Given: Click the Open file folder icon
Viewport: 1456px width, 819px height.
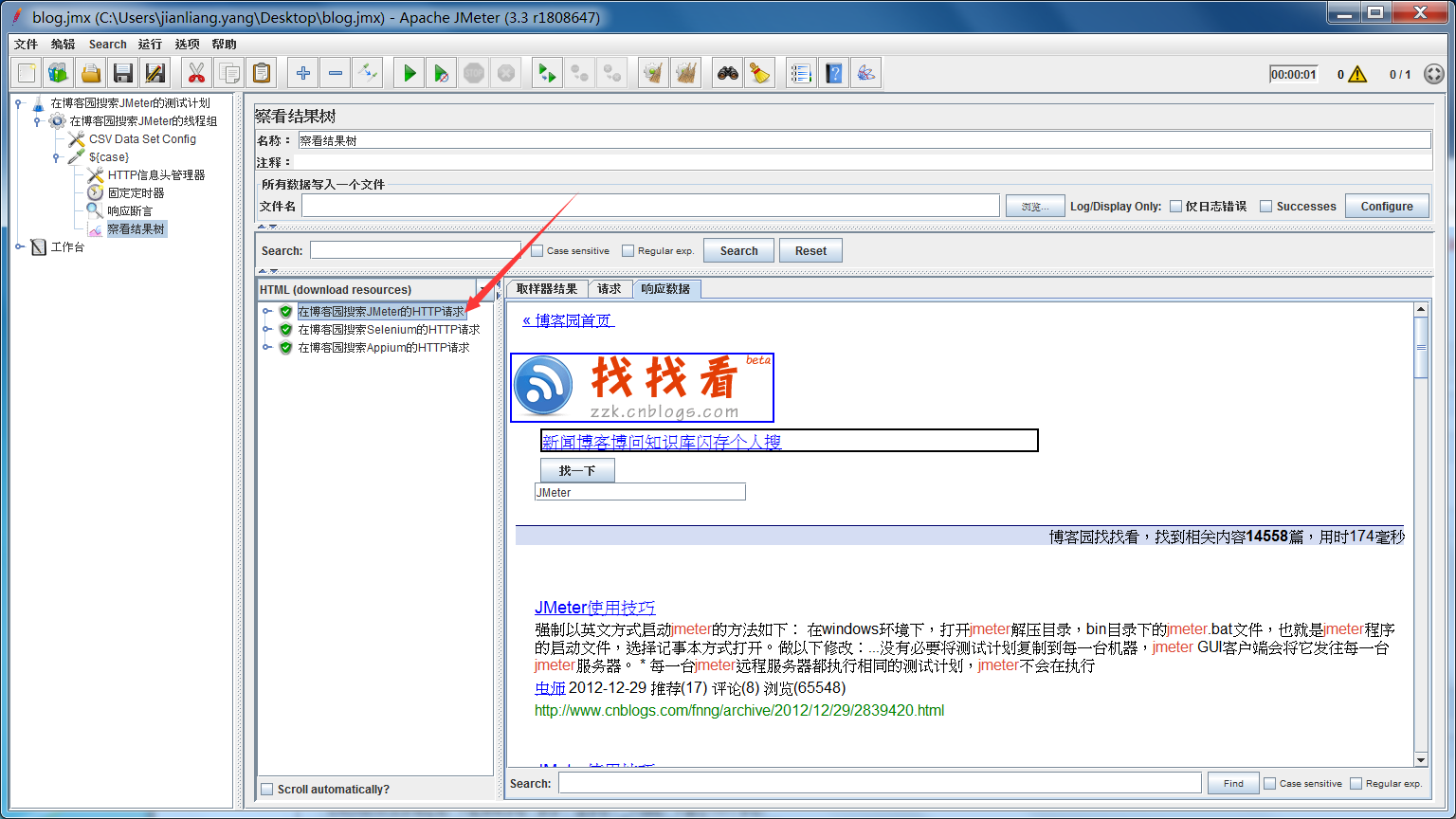Looking at the screenshot, I should [91, 73].
